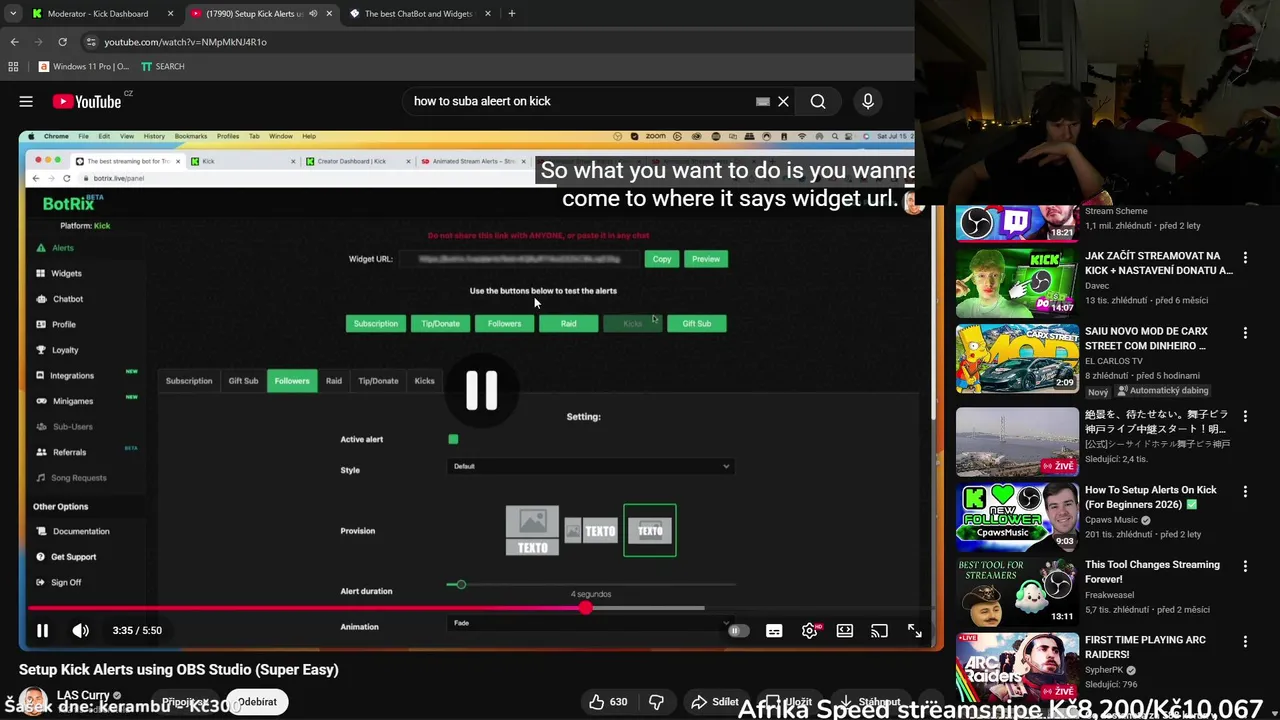Cast video to TV device
This screenshot has width=1280, height=720.
coord(879,630)
